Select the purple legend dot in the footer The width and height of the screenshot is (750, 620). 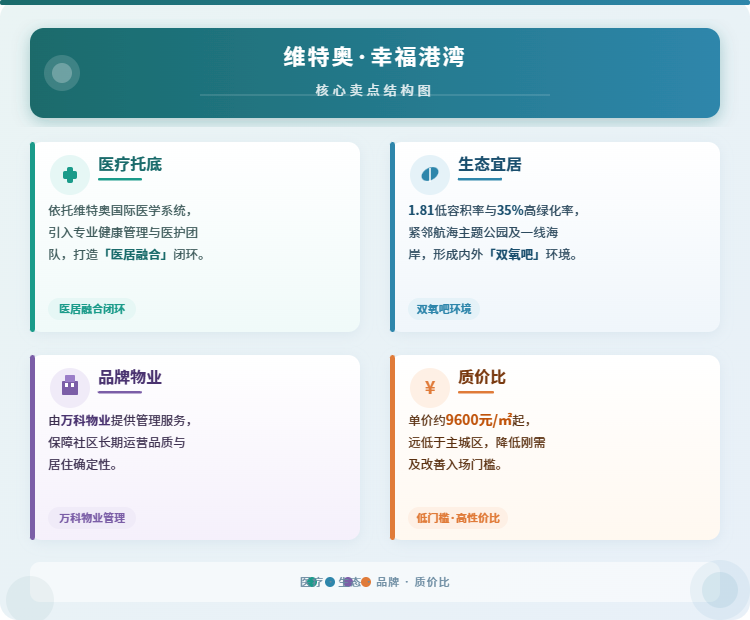pyautogui.click(x=348, y=582)
